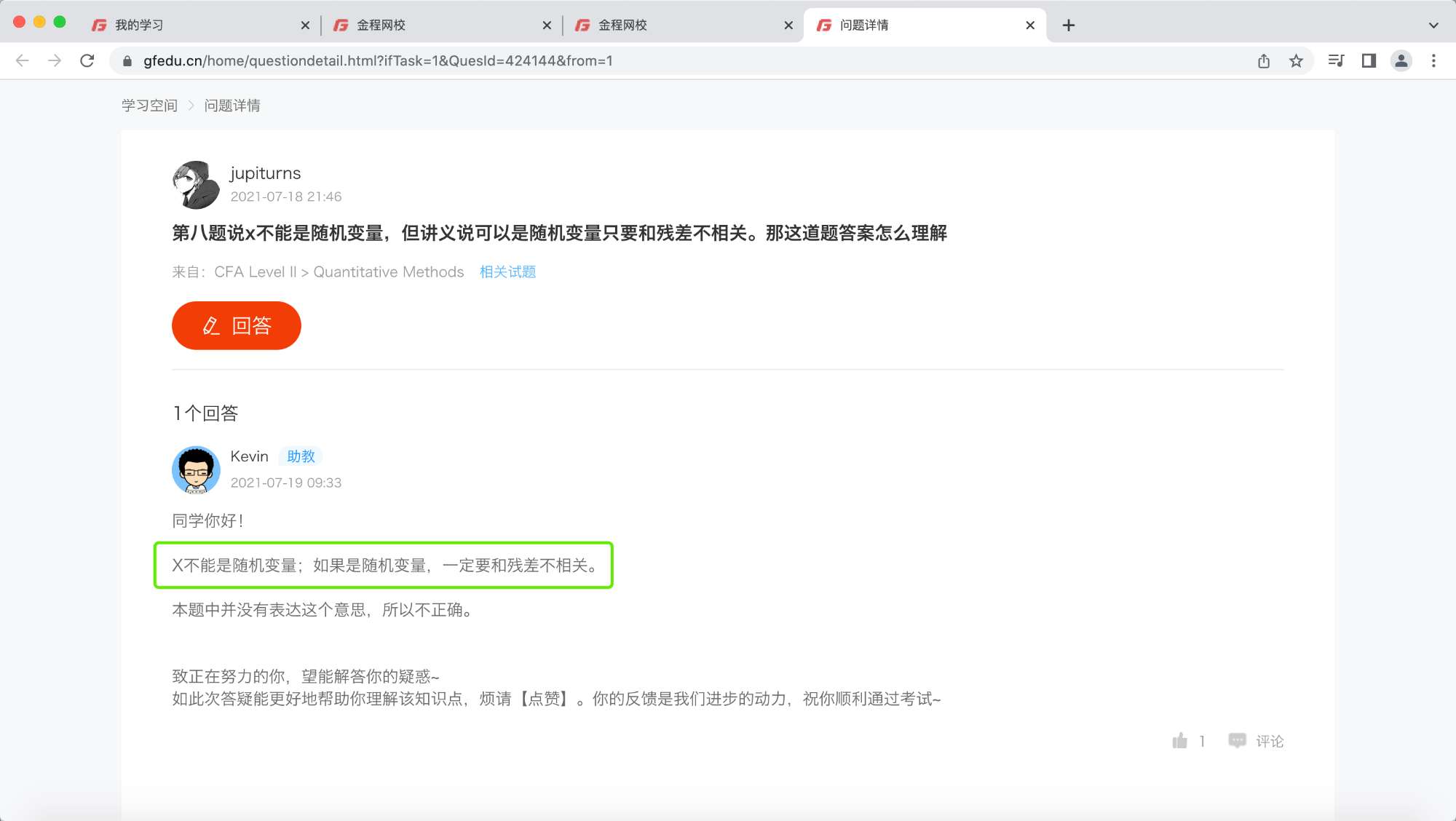
Task: Go to 学习空间 breadcrumb link
Action: (x=149, y=106)
